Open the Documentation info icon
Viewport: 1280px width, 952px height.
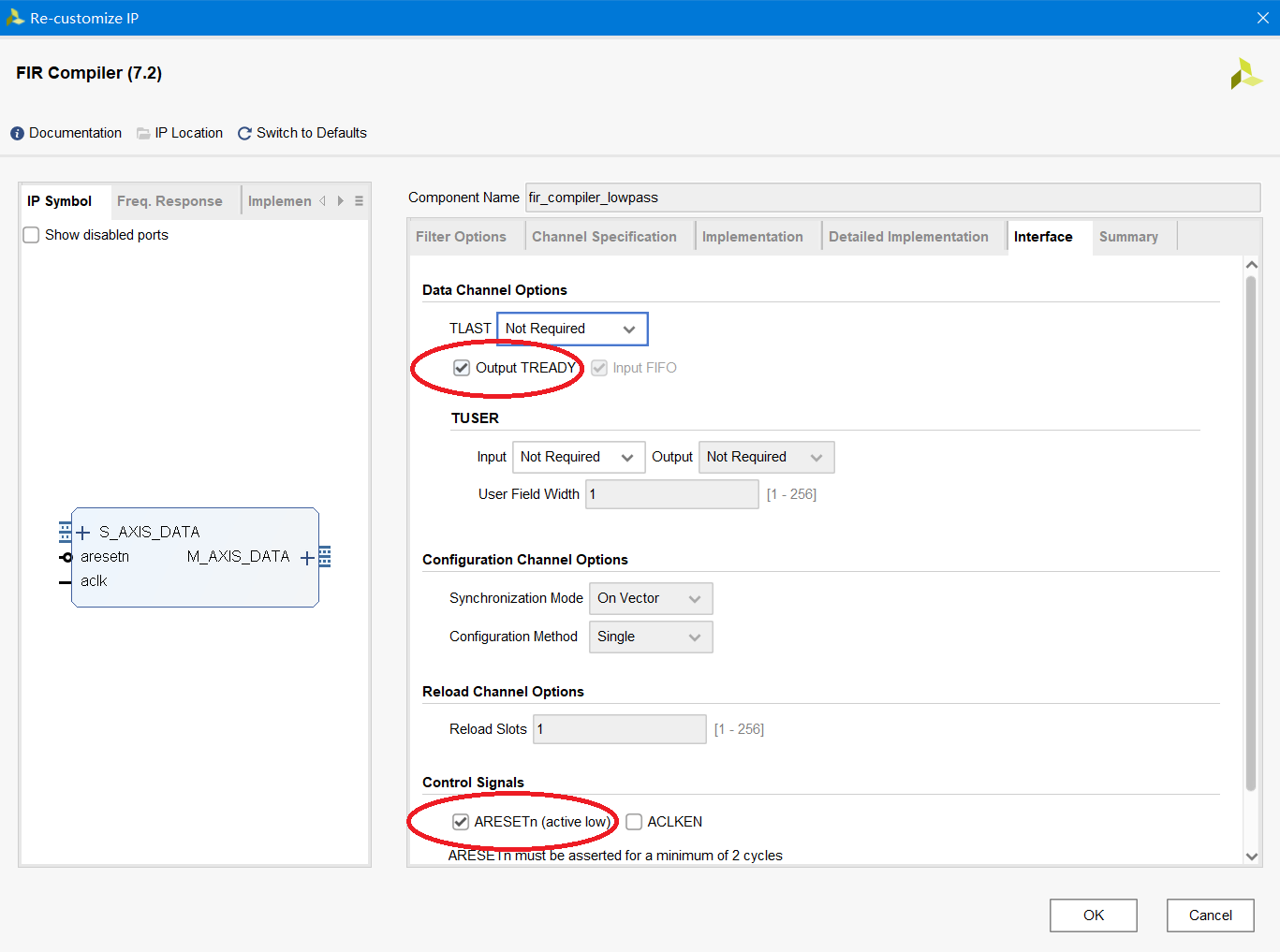click(17, 134)
